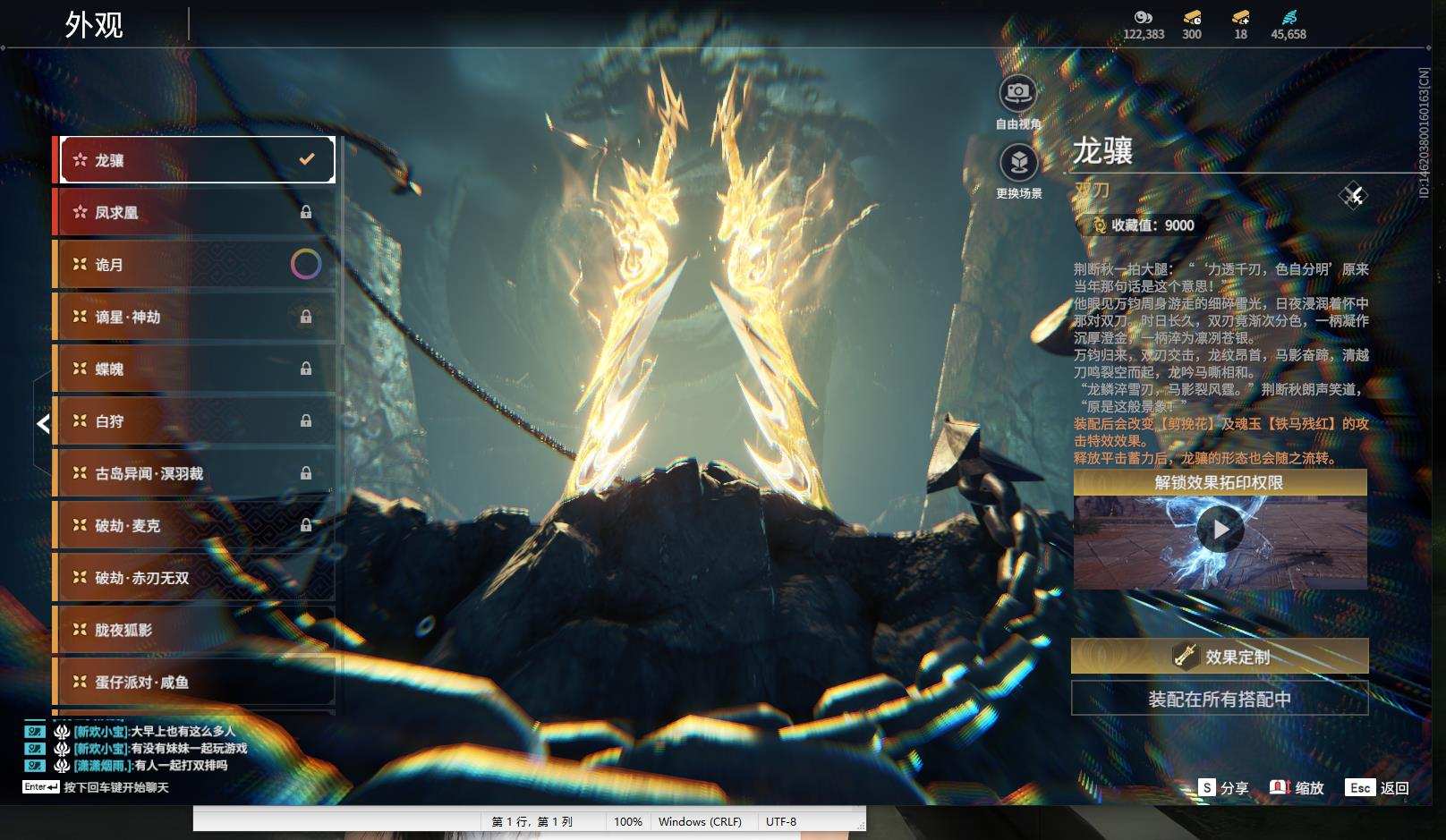Open the 效果定制 customization button
Image resolution: width=1446 pixels, height=840 pixels.
click(1220, 656)
